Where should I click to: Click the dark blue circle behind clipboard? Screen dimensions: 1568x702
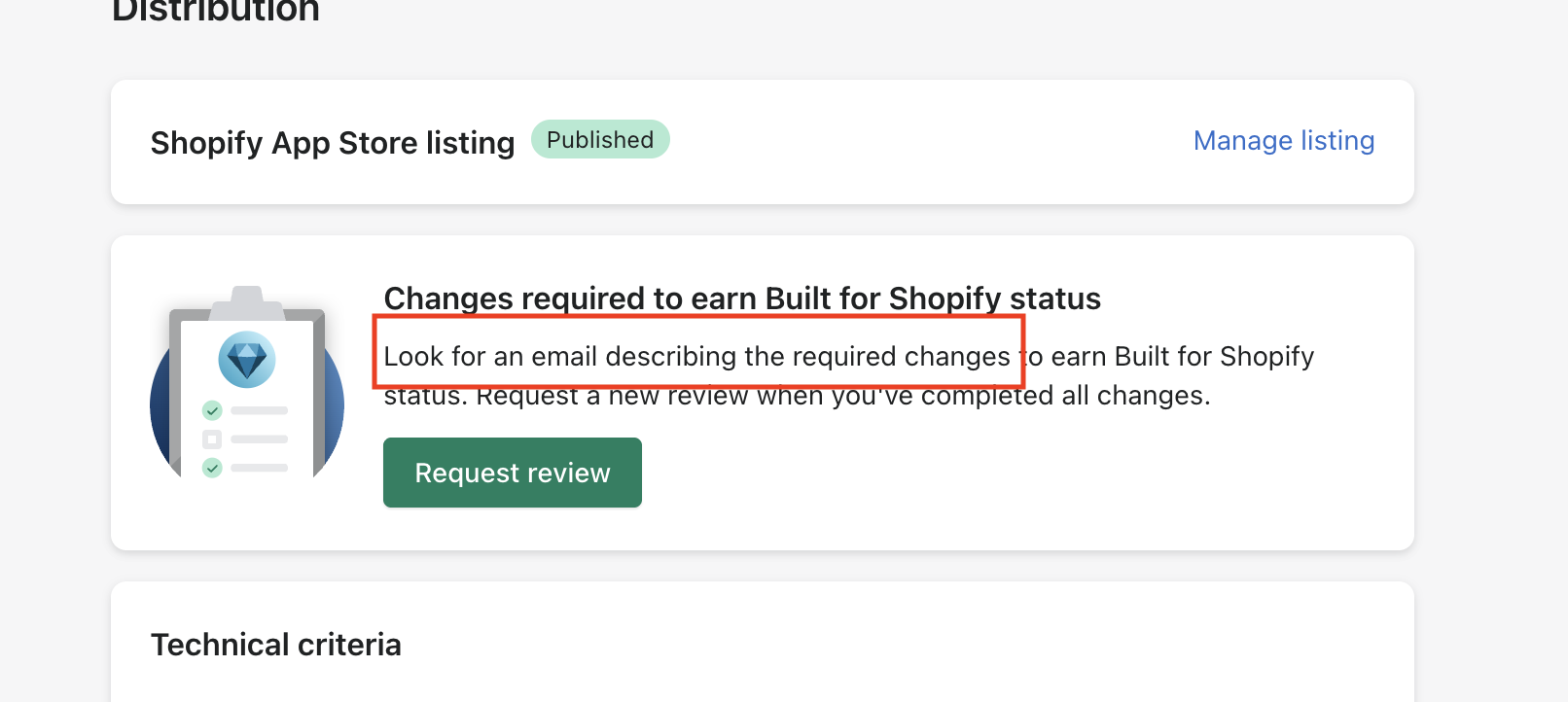160,408
